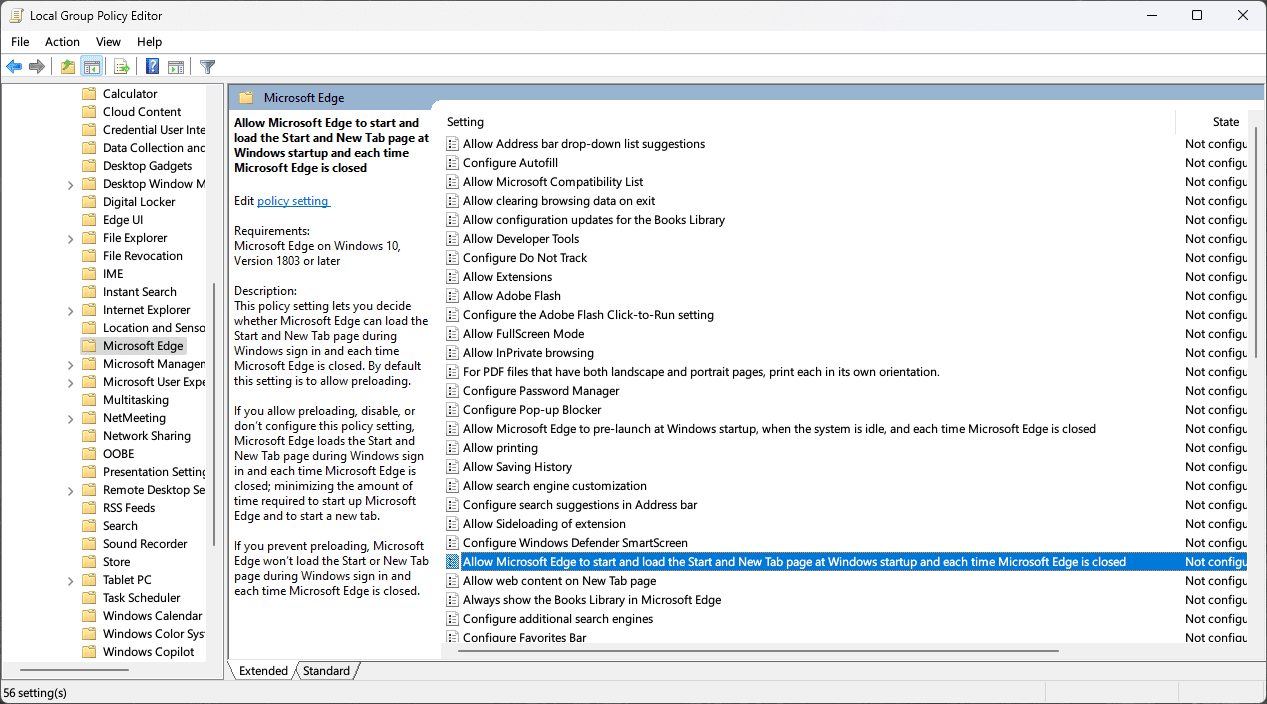Image resolution: width=1267 pixels, height=704 pixels.
Task: Select 'Configure Do Not Track' setting
Action: 525,258
